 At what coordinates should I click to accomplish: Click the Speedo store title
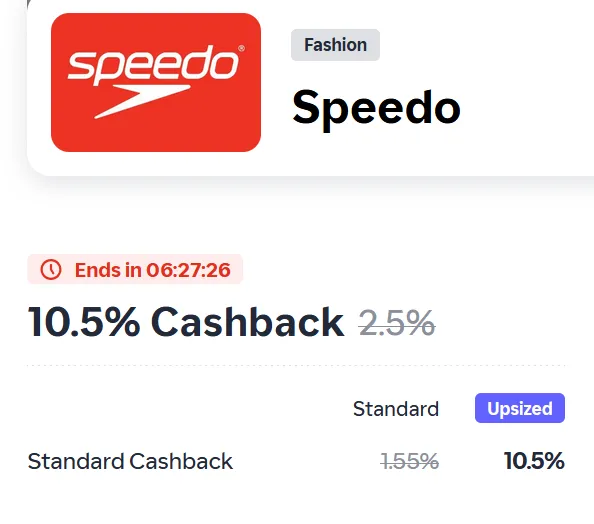pos(376,108)
